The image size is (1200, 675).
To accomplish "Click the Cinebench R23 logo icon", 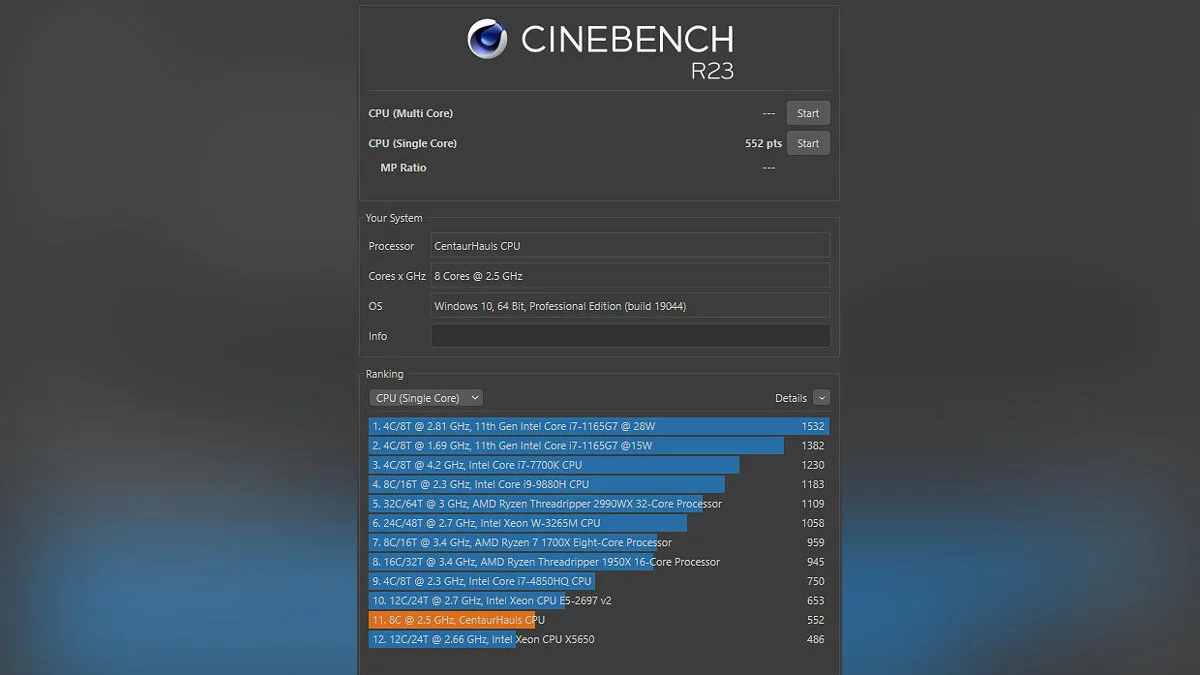I will 487,39.
